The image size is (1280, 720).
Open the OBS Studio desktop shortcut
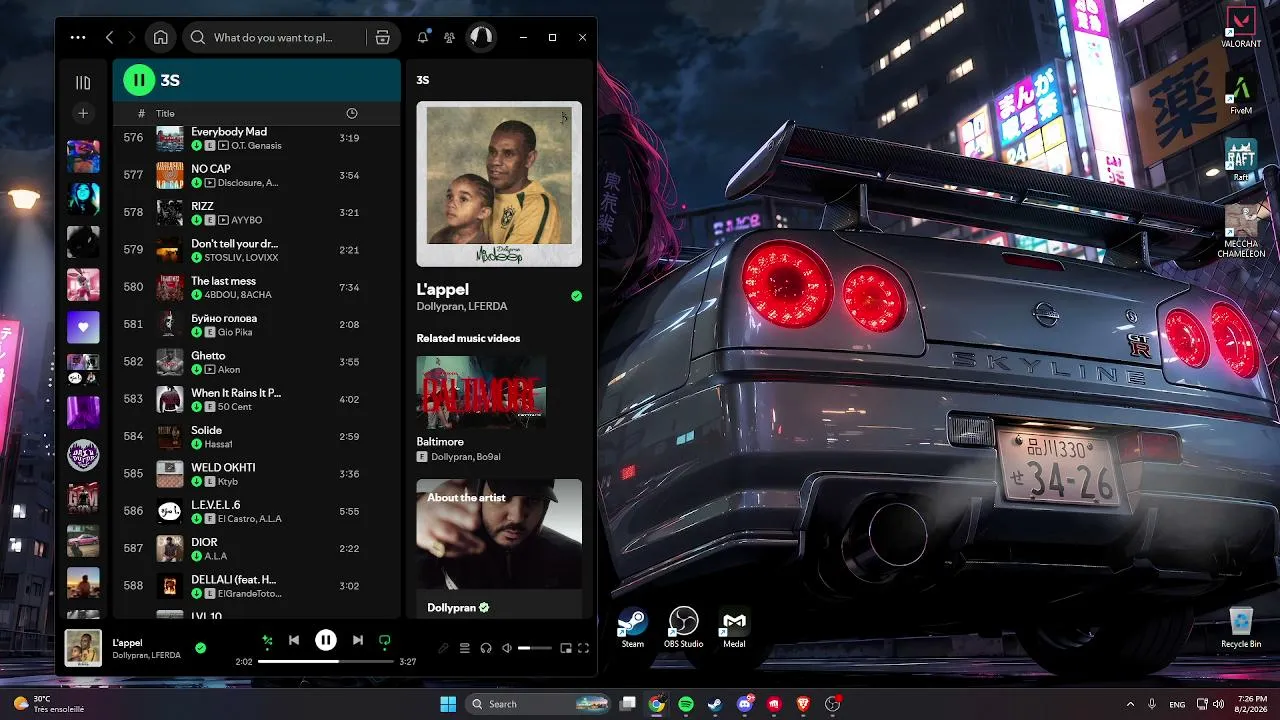coord(684,628)
